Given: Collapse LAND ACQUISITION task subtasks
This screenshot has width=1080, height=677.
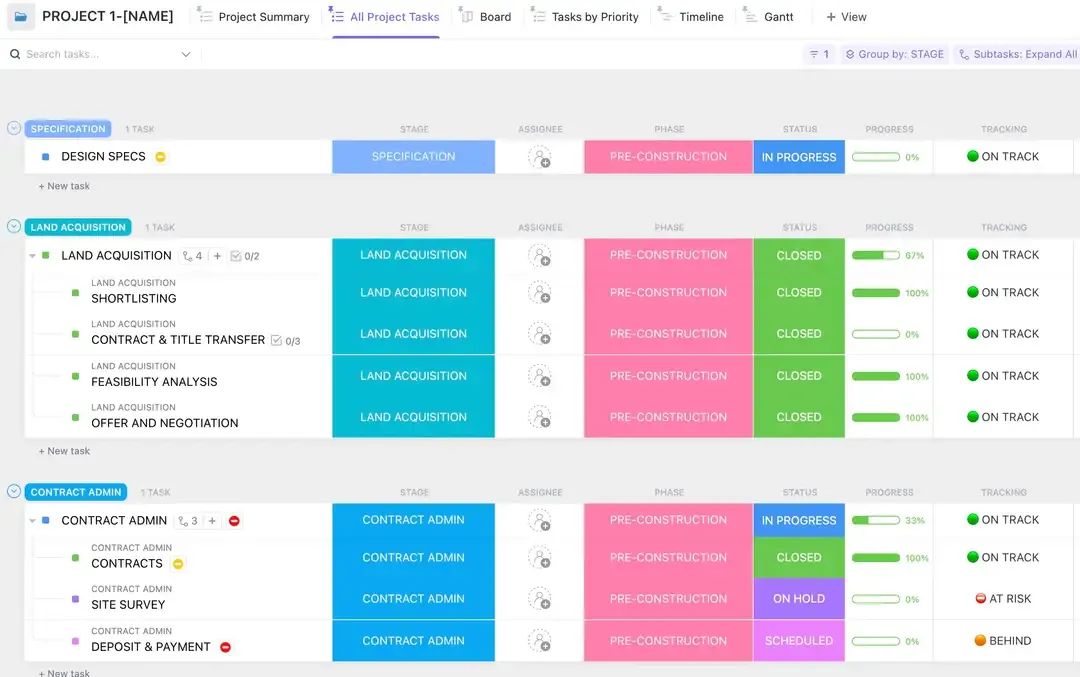Looking at the screenshot, I should [x=32, y=256].
